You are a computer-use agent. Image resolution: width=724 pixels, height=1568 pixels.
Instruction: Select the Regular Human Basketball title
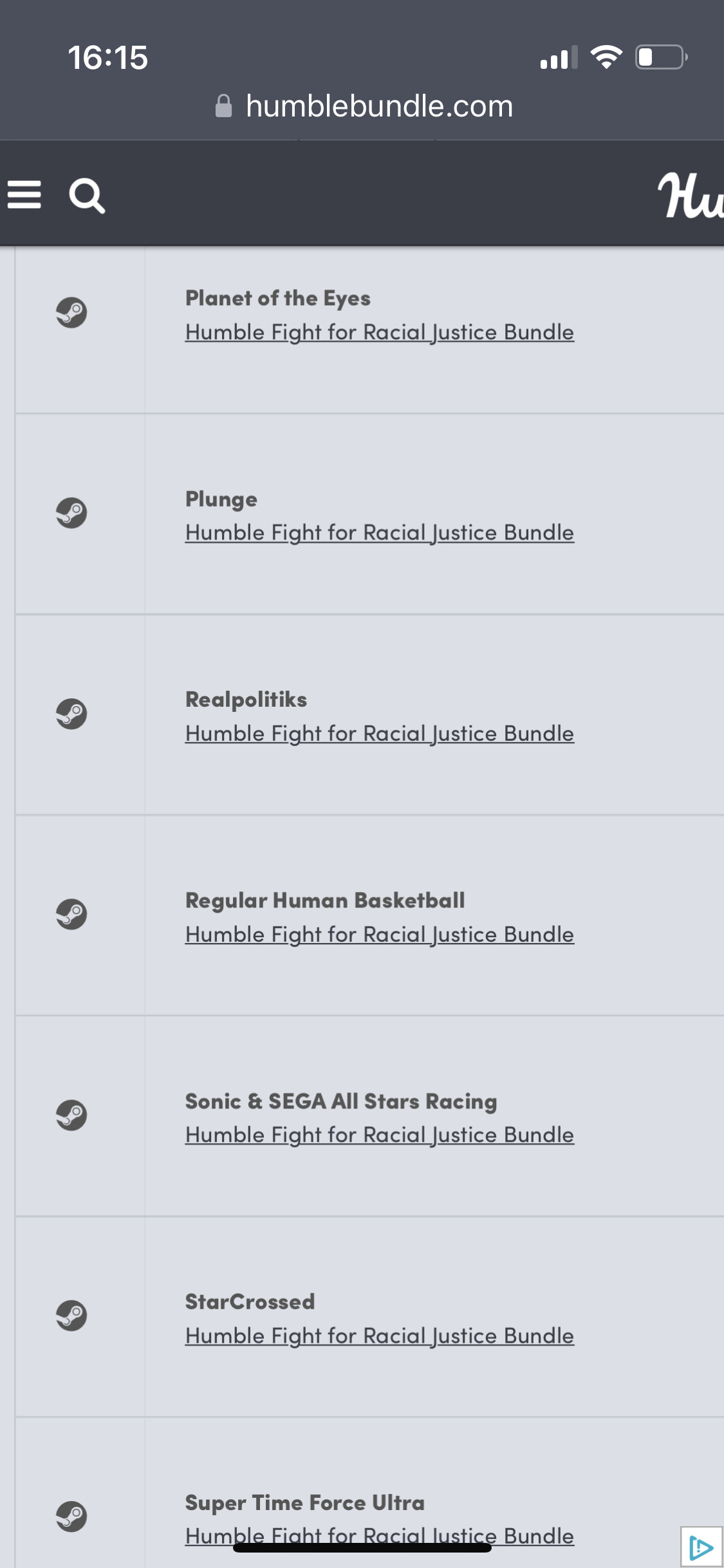coord(325,901)
